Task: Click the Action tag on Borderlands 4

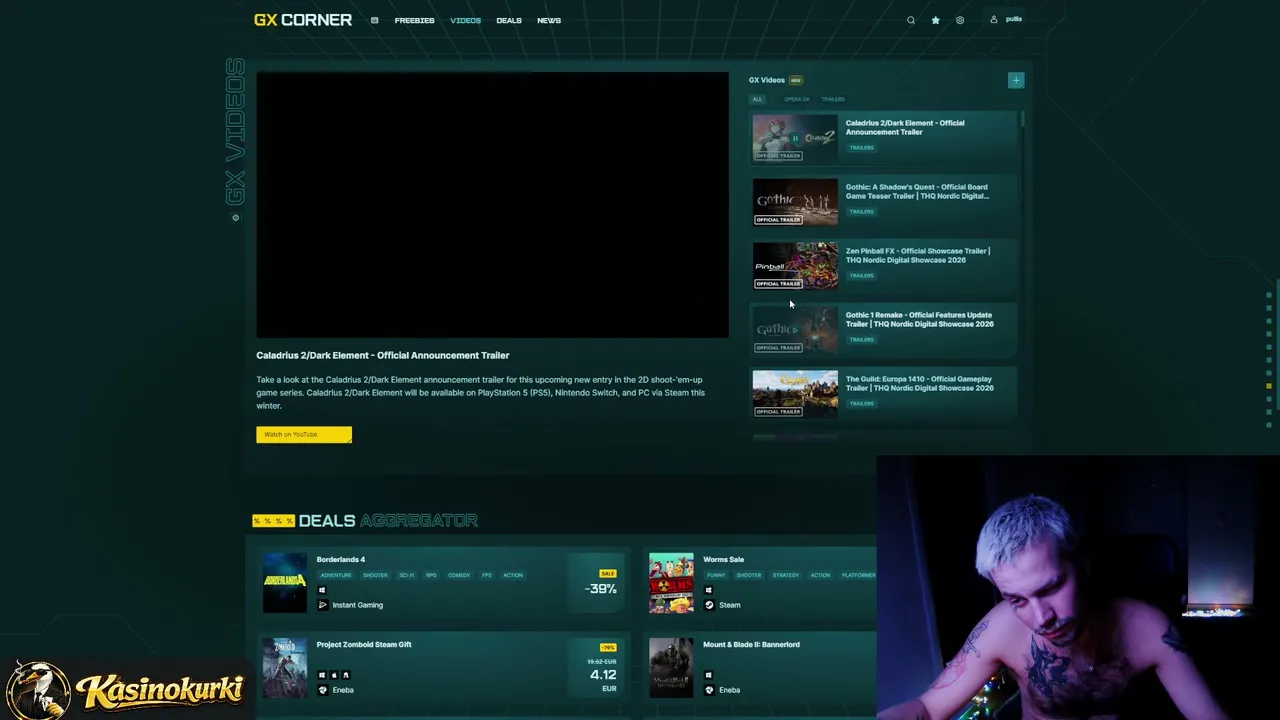Action: 513,575
